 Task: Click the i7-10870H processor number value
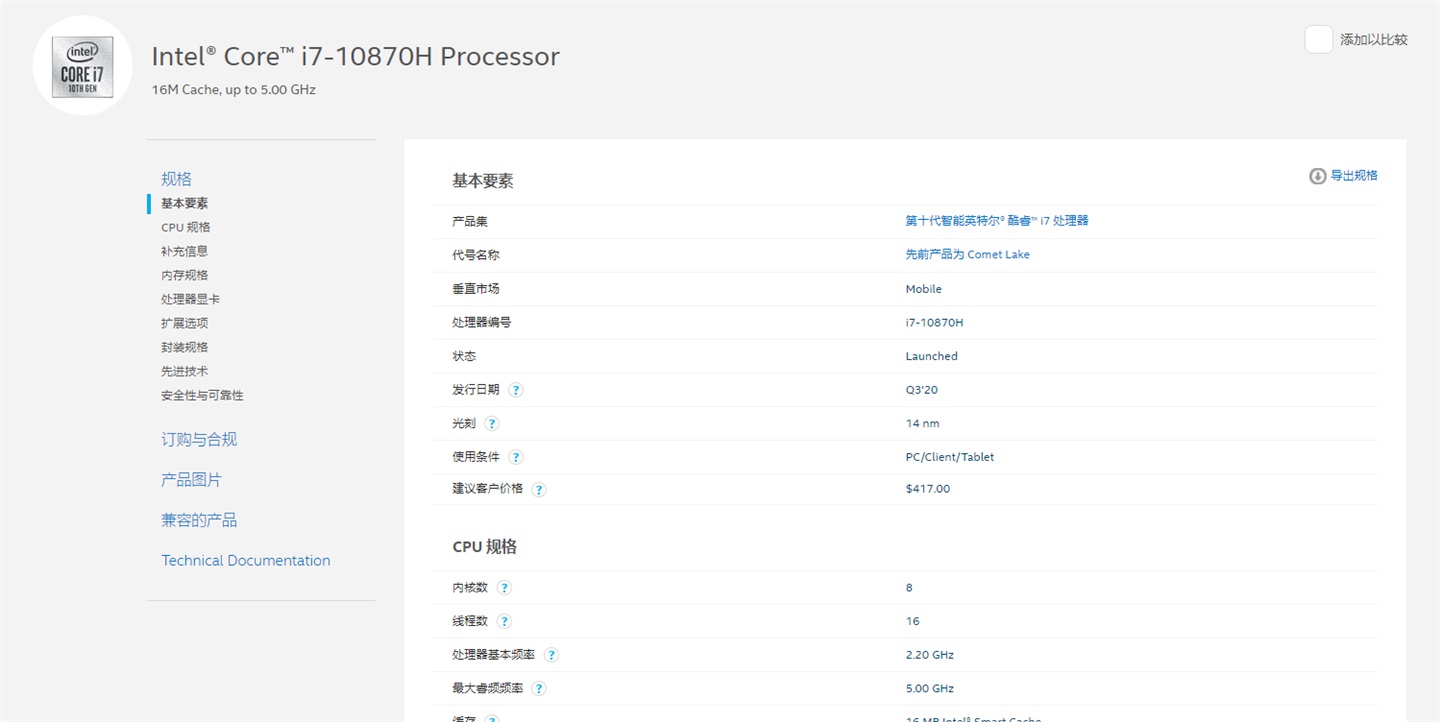pyautogui.click(x=935, y=322)
